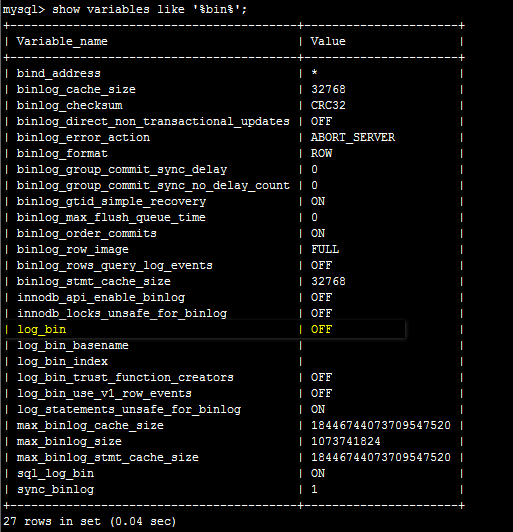The image size is (513, 532).
Task: Click the value of max_binlog_cache_size
Action: [x=381, y=425]
